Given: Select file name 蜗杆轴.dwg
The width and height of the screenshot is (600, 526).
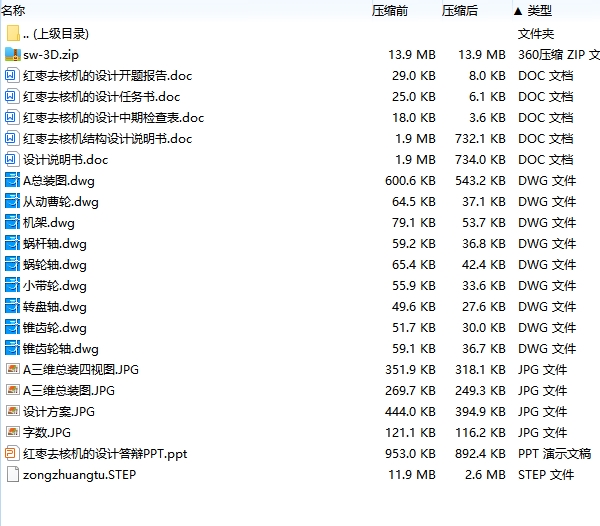Looking at the screenshot, I should [x=55, y=244].
